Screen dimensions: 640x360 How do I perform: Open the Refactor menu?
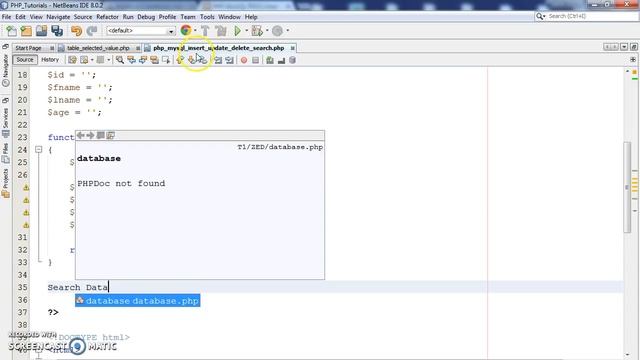107,17
